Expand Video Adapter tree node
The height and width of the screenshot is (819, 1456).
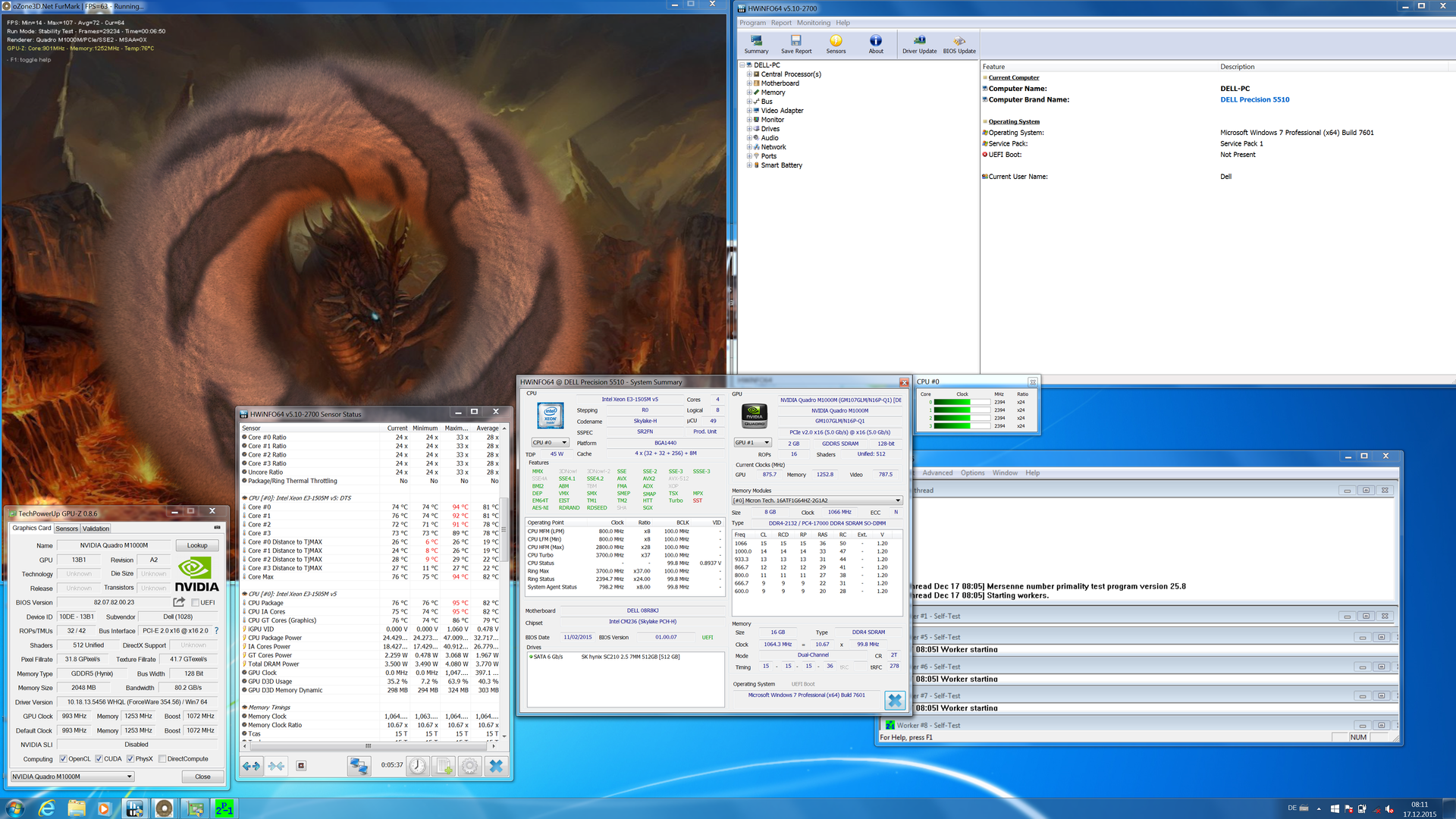click(x=749, y=111)
